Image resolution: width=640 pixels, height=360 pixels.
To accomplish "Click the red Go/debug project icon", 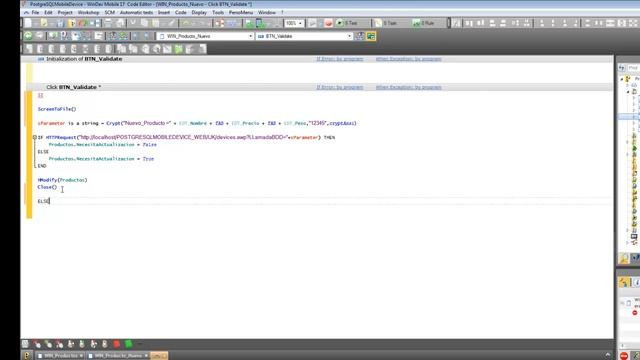I will tap(329, 23).
